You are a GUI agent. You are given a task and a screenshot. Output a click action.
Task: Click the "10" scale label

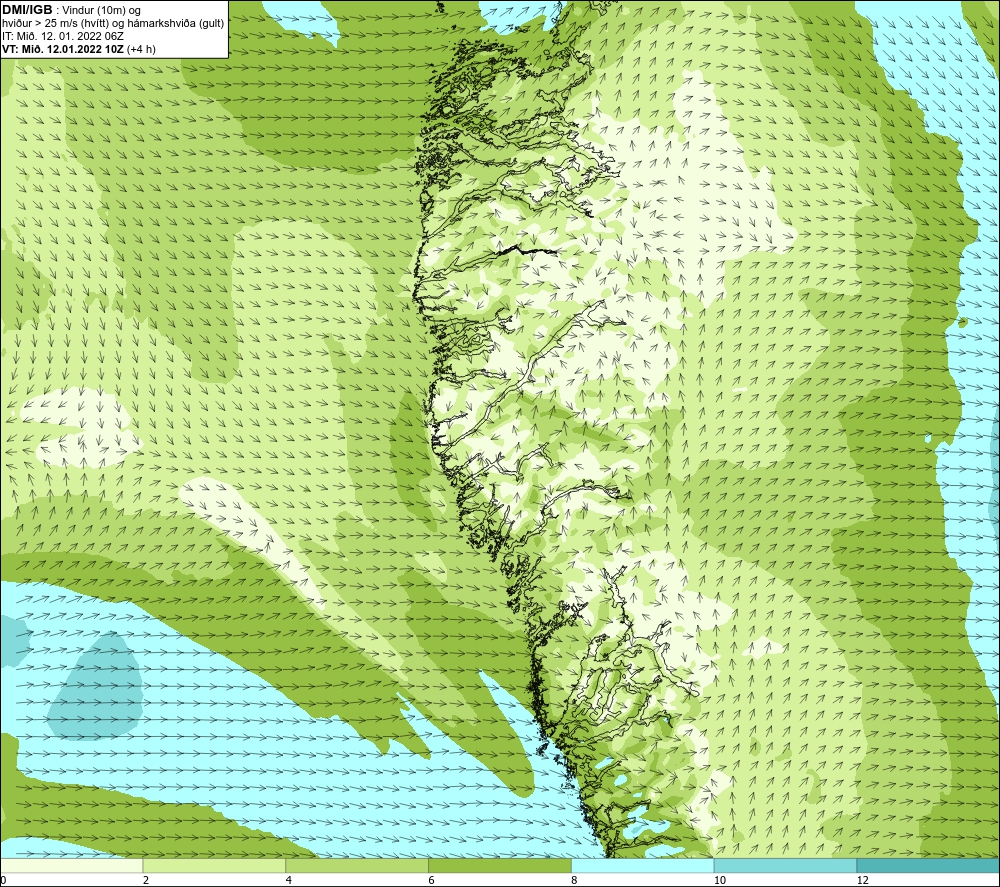click(720, 880)
